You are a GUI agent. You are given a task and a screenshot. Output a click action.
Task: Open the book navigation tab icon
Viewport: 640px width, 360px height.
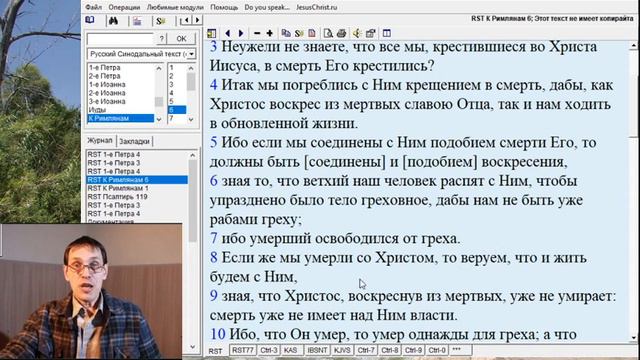click(90, 20)
